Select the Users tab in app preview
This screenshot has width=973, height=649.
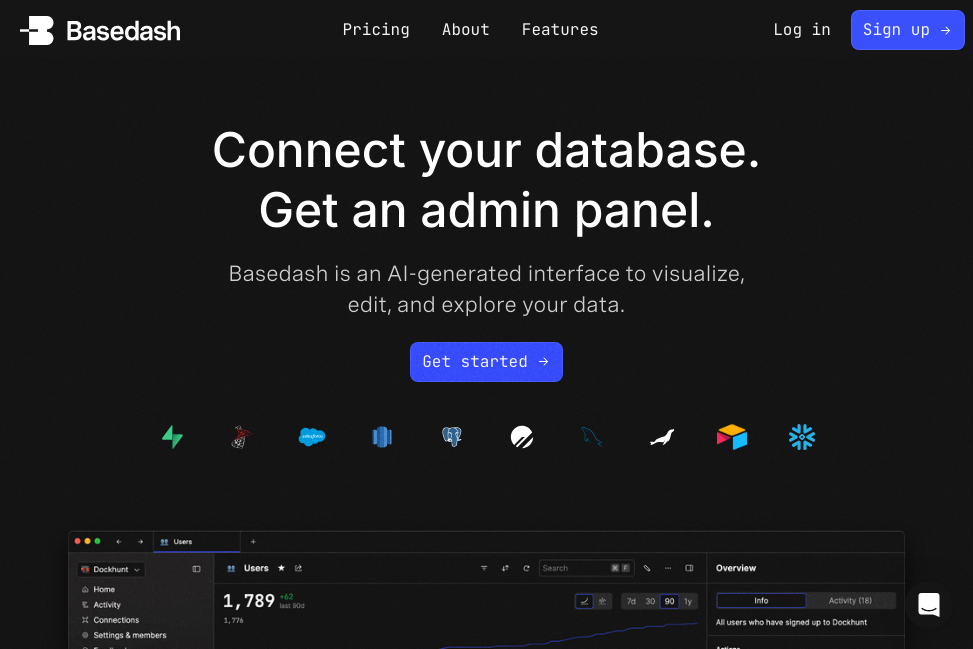(197, 542)
